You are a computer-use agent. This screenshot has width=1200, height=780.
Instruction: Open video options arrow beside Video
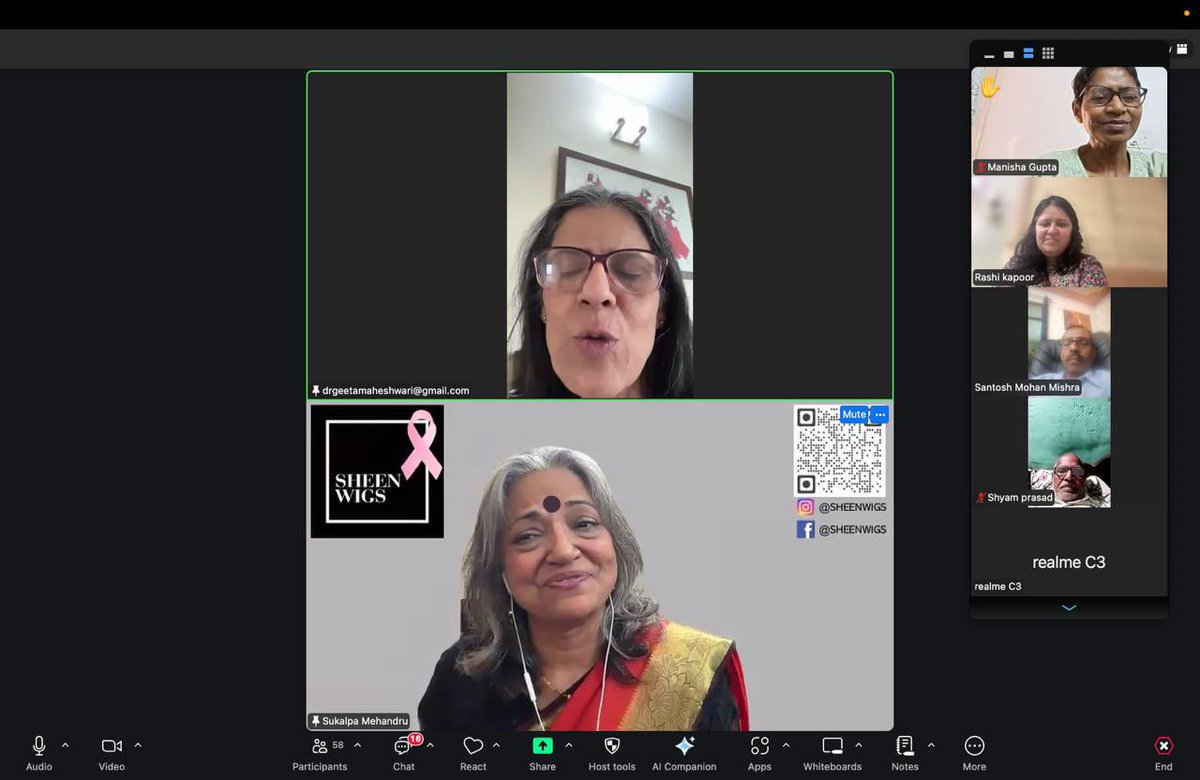tap(138, 745)
